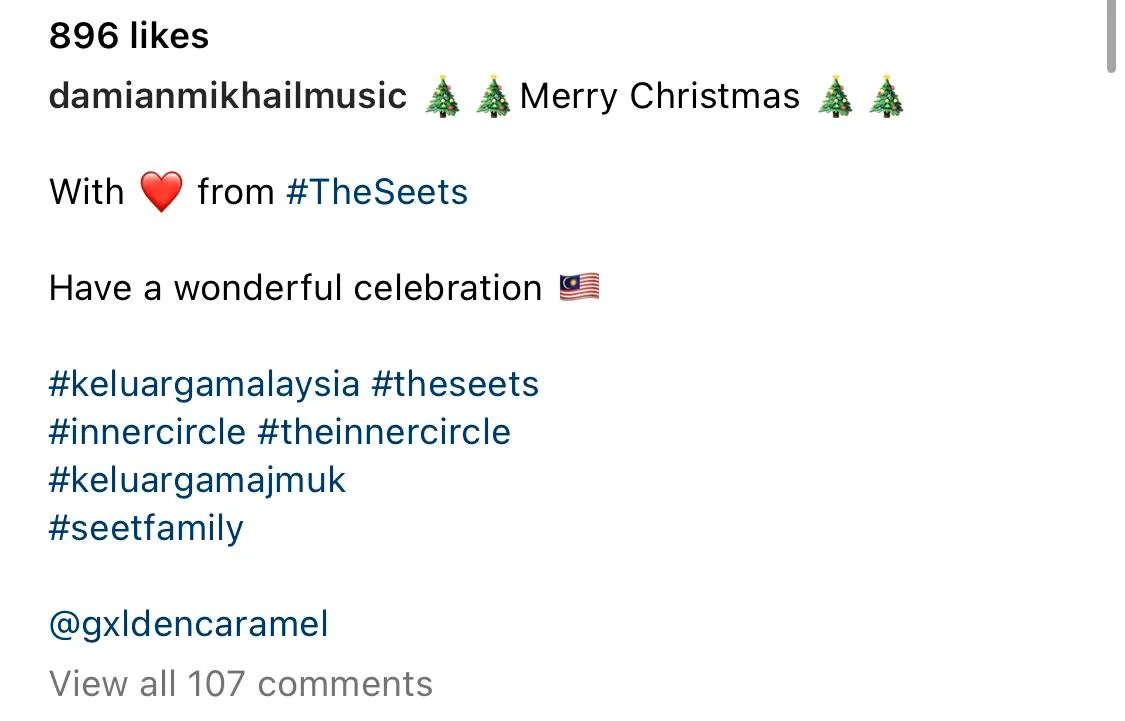Visit the #theinnercircle hashtag page
The height and width of the screenshot is (721, 1125).
pos(384,432)
